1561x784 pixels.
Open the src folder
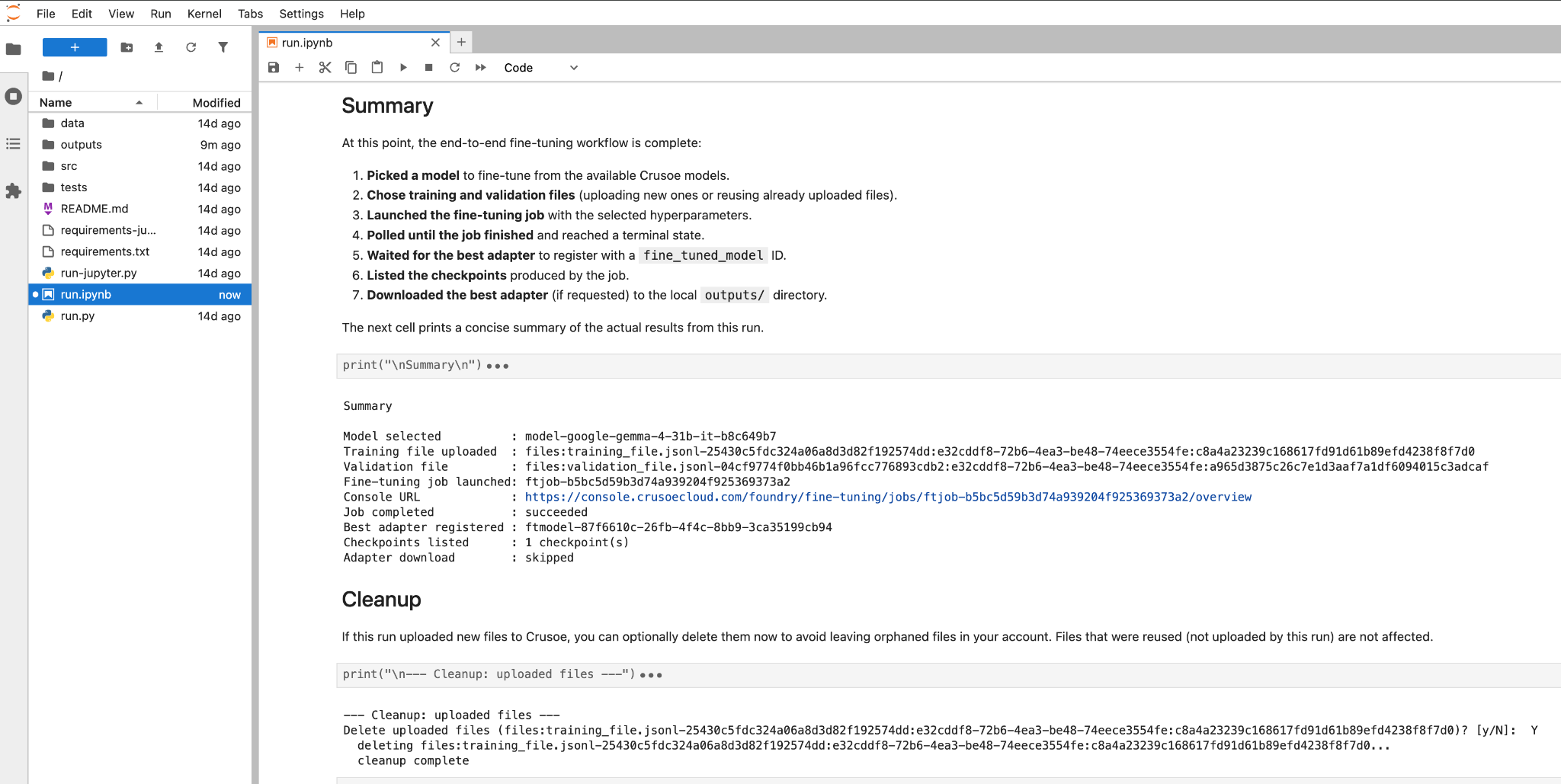click(x=140, y=166)
